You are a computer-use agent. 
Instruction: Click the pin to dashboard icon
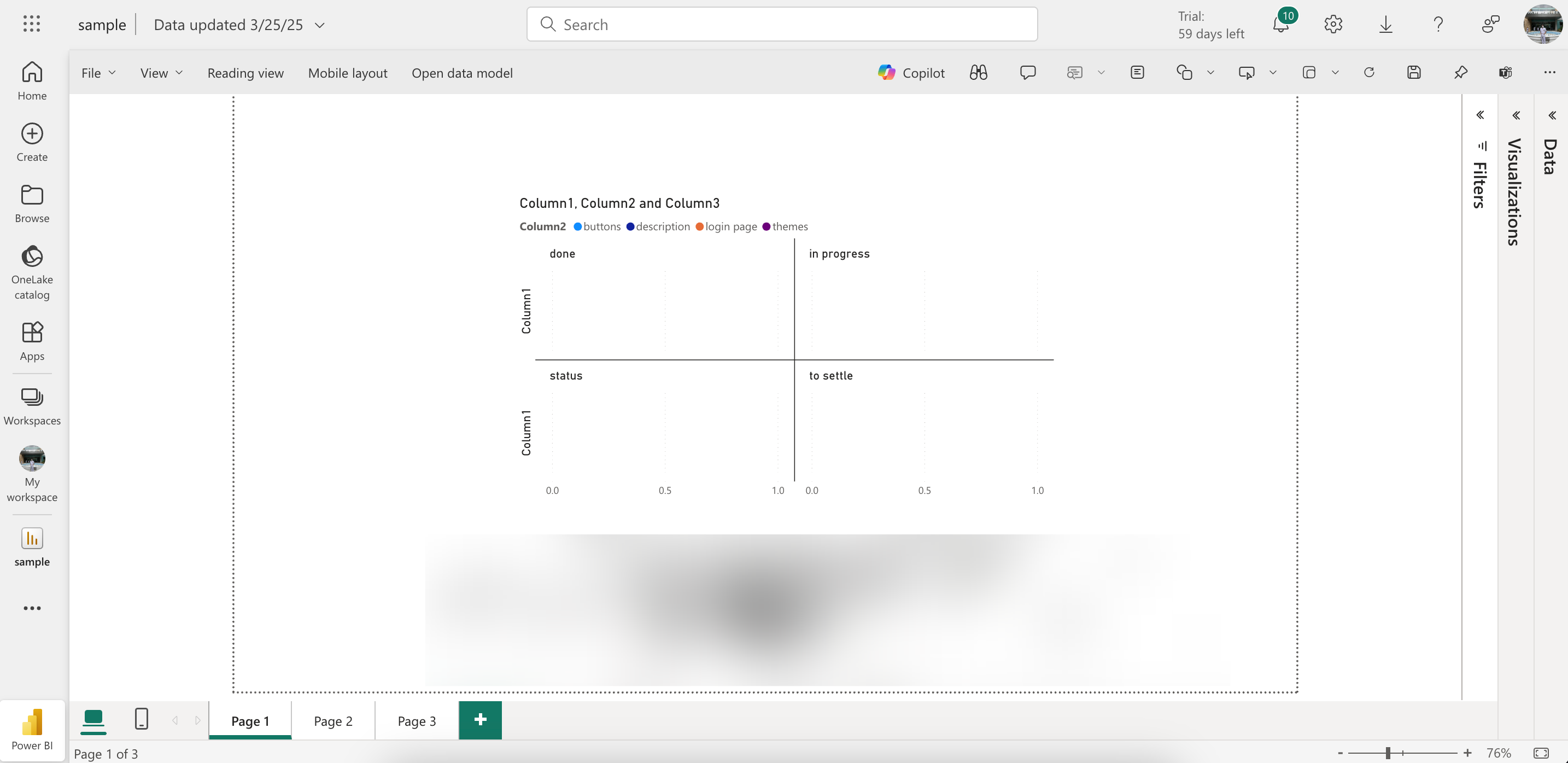(1460, 72)
